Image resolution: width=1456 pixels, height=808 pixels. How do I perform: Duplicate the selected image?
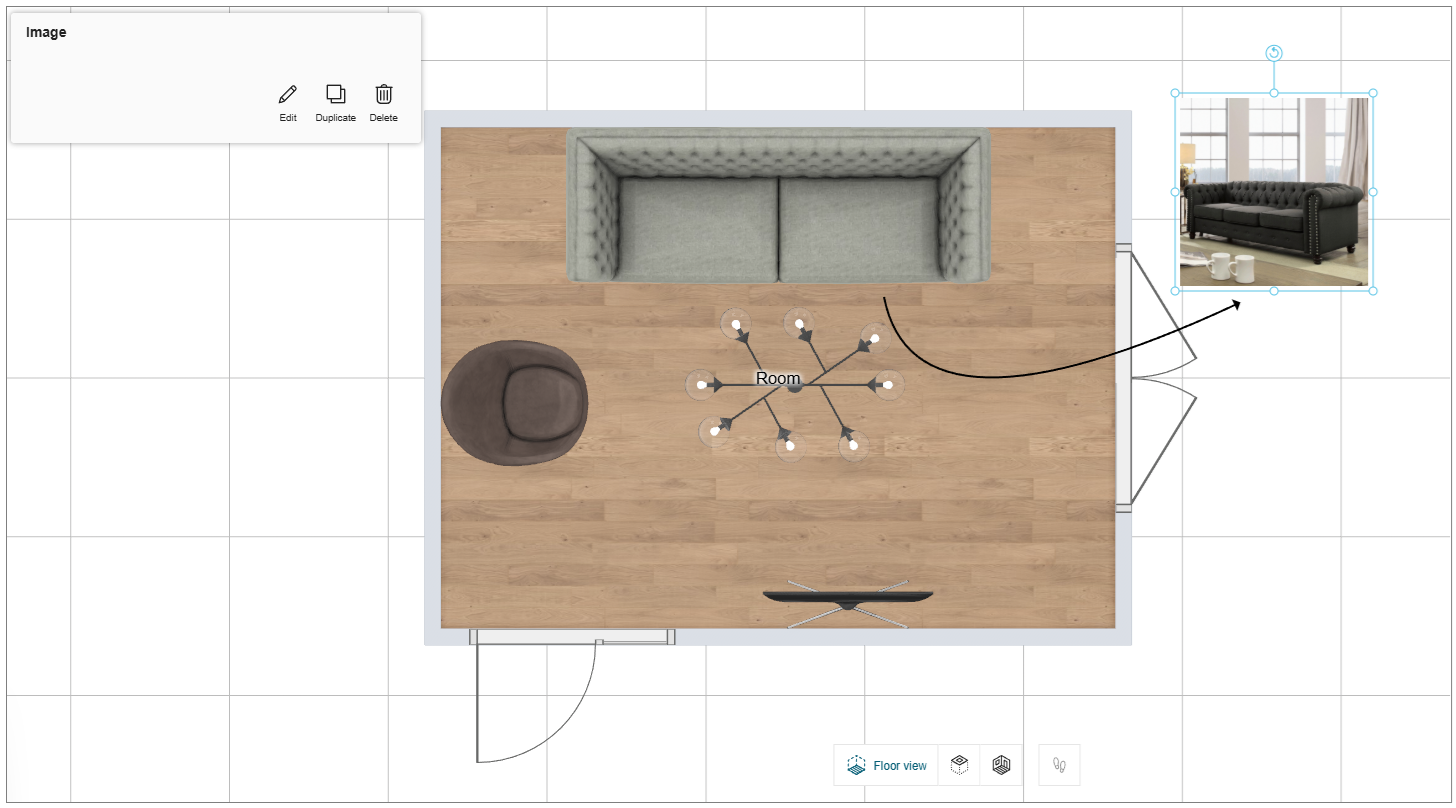point(336,95)
